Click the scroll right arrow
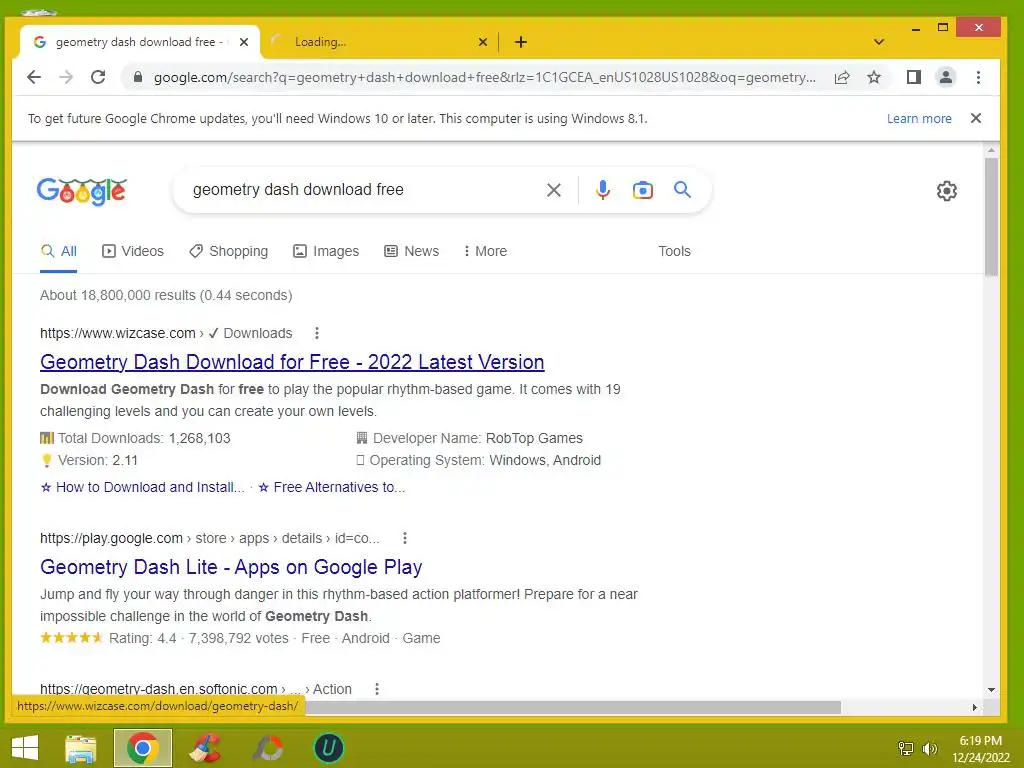Viewport: 1024px width, 768px height. coord(974,707)
